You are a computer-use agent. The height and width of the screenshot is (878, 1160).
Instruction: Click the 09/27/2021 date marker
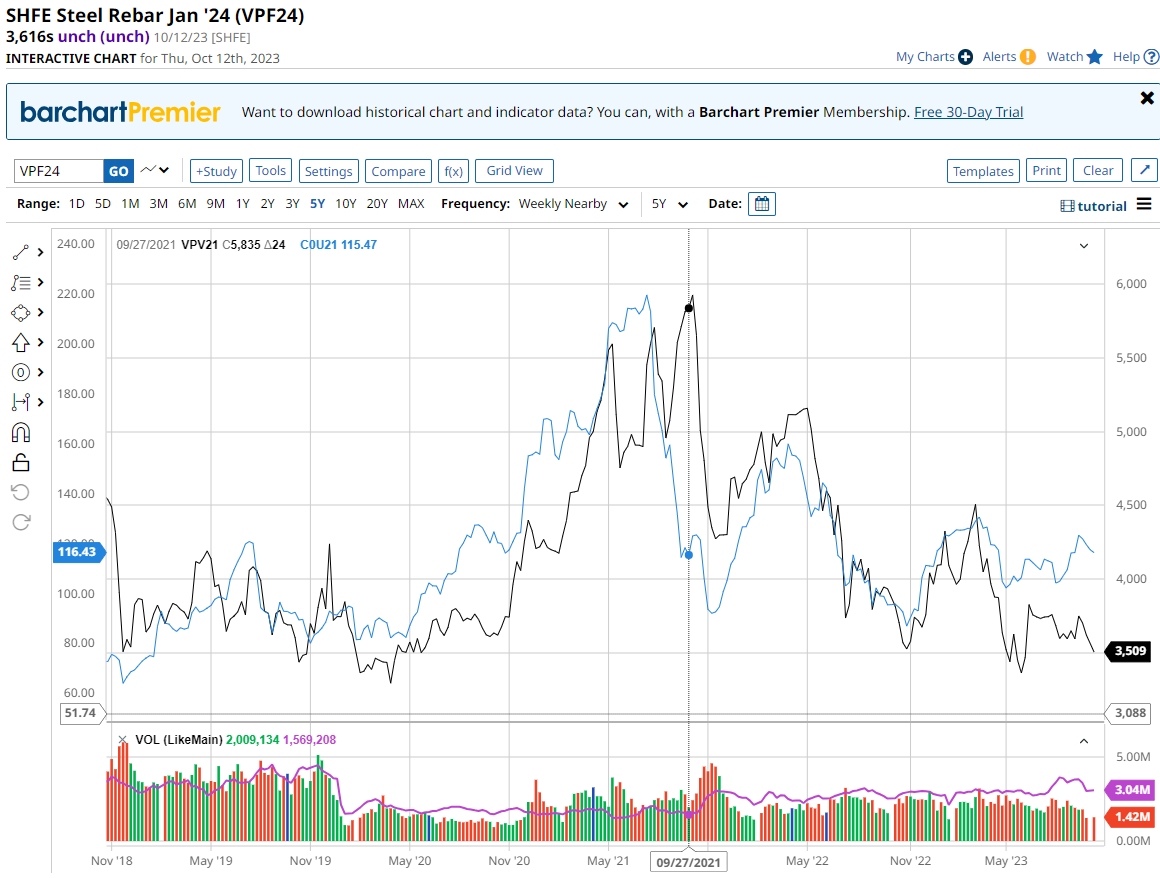click(688, 862)
